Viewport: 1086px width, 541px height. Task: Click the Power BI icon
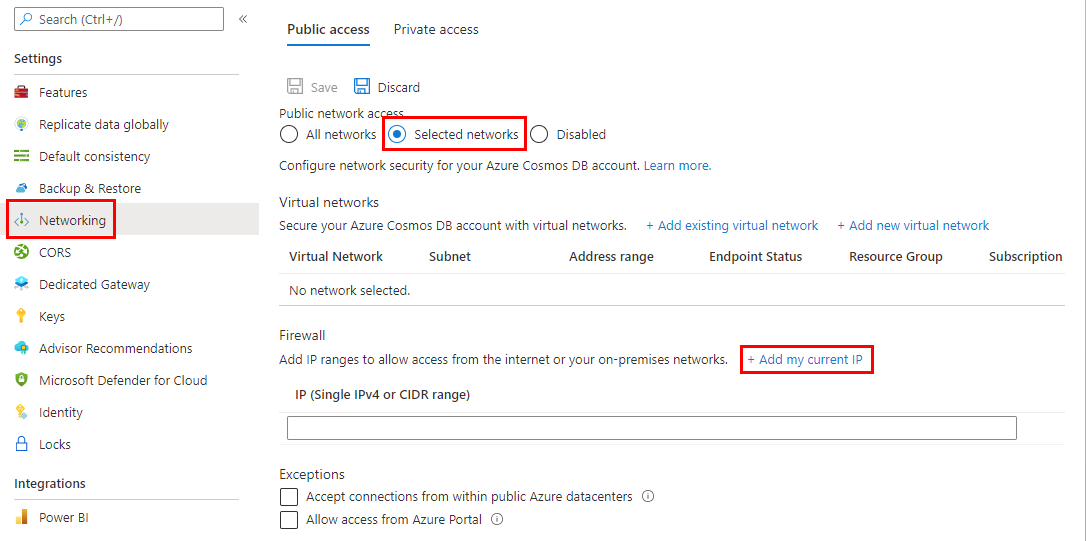(x=22, y=518)
